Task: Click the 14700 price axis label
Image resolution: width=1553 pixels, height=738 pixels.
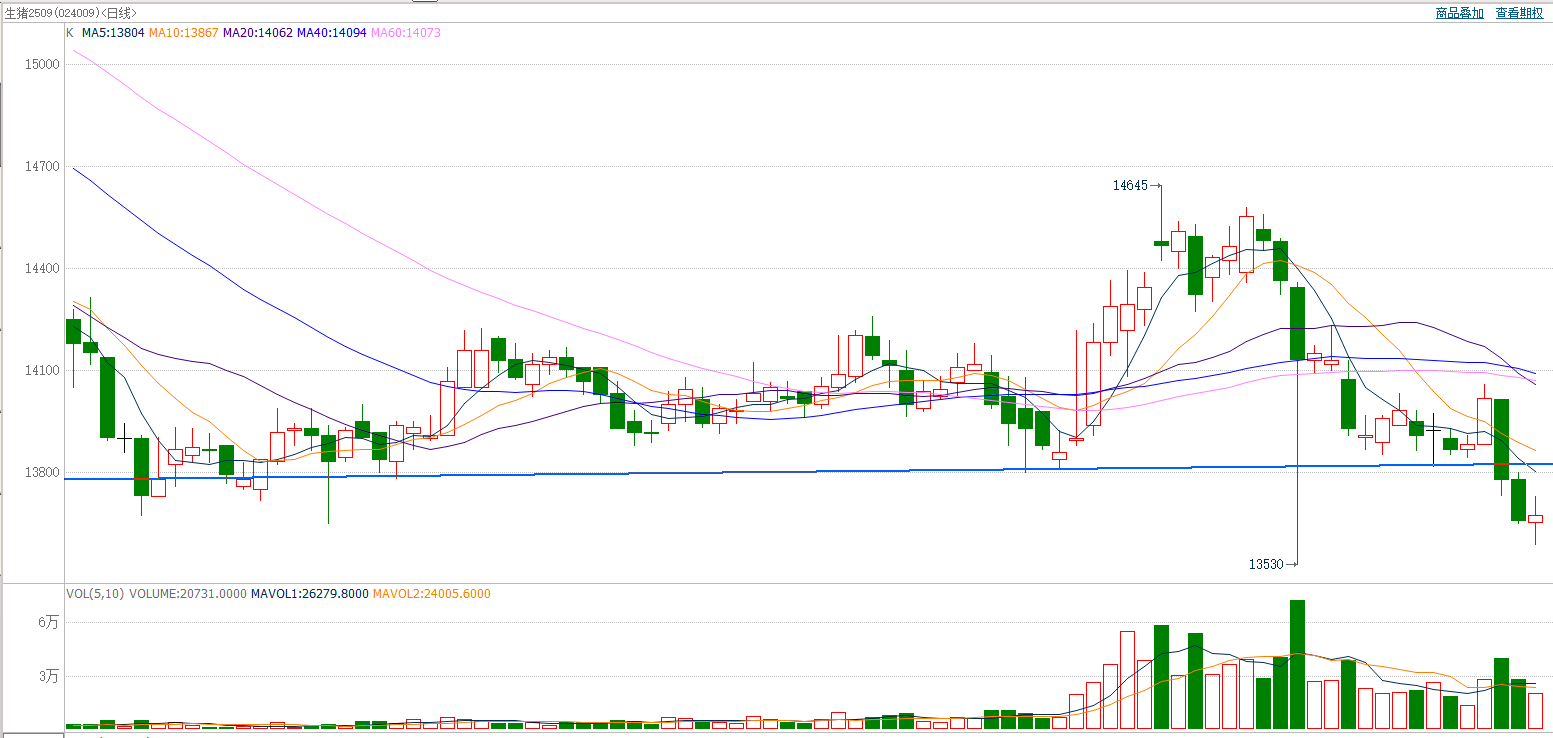Action: [44, 167]
